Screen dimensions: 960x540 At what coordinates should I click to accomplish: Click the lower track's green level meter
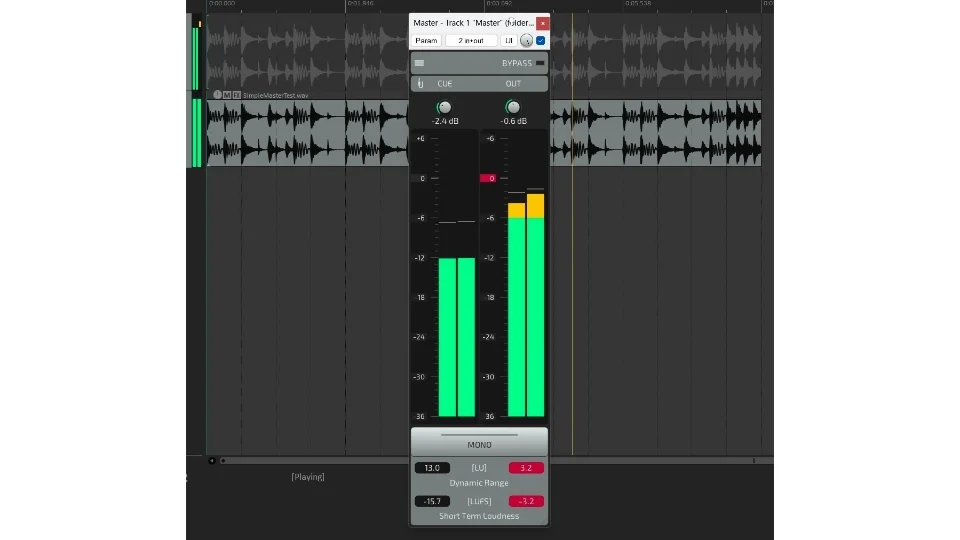(x=197, y=133)
